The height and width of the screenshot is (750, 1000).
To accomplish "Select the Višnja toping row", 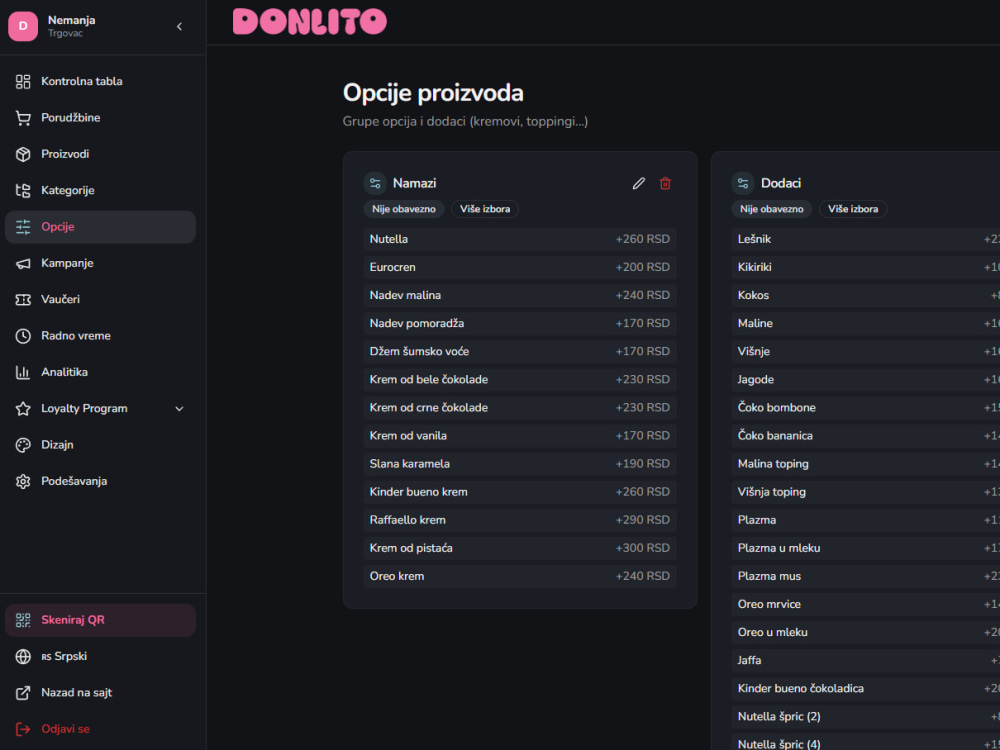I will [865, 492].
